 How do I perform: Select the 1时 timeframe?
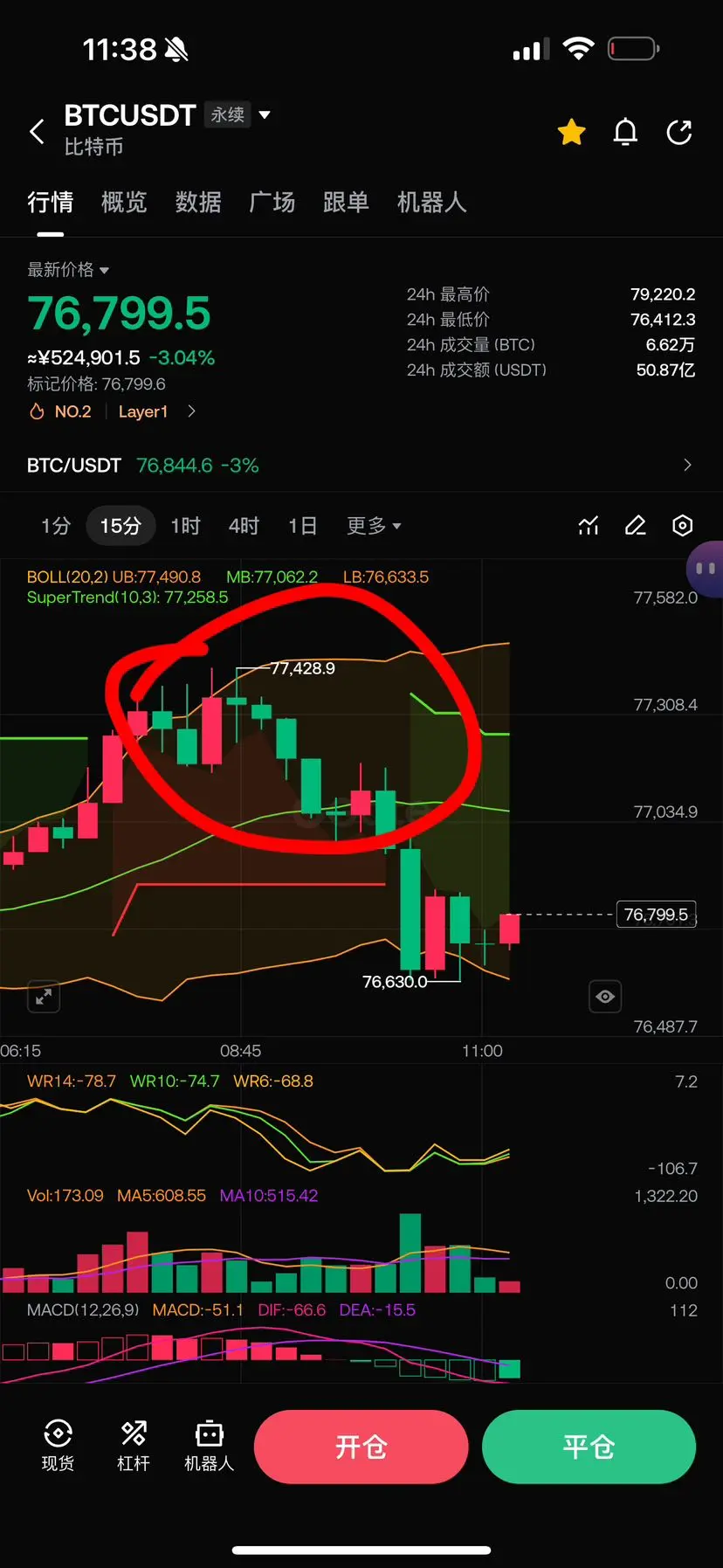[x=185, y=525]
